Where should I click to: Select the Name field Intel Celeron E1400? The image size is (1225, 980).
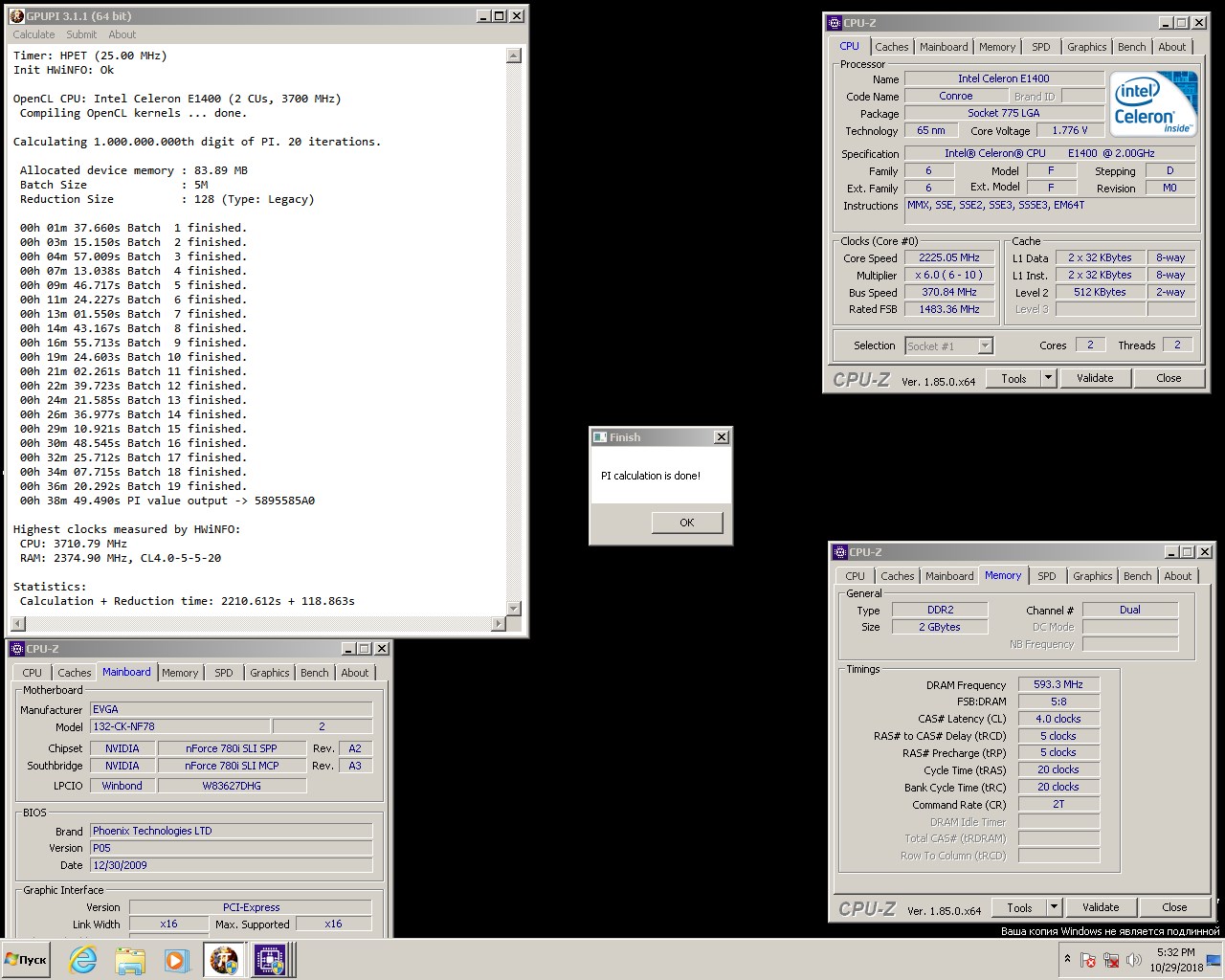pos(1004,78)
